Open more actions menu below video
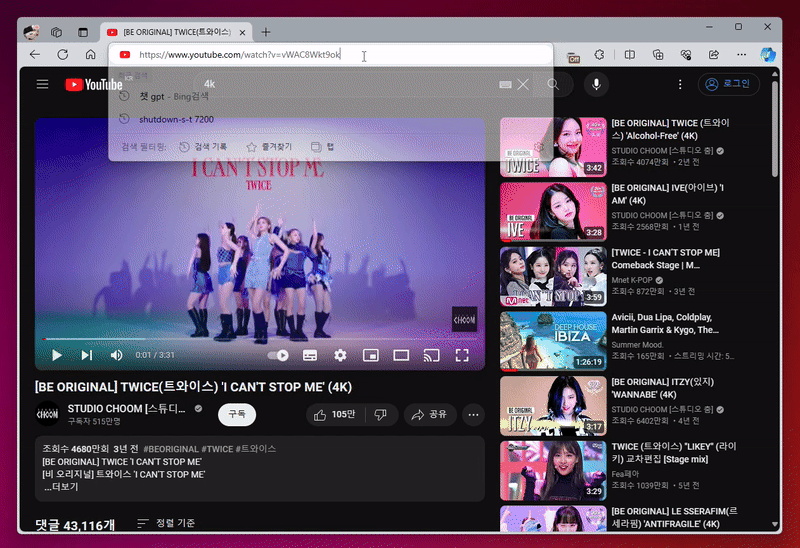The image size is (800, 548). point(473,415)
